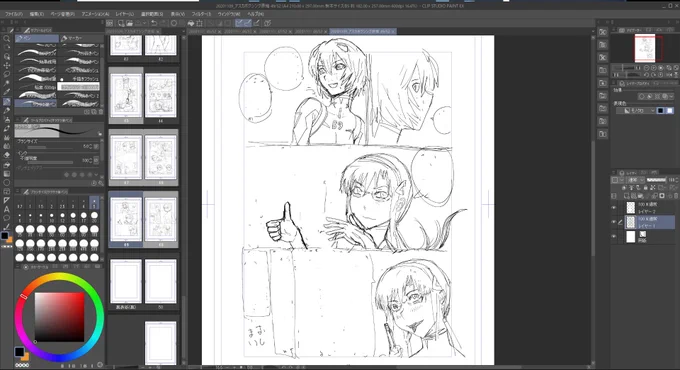Delete the selected sub tool (trash icon)

coord(101,112)
